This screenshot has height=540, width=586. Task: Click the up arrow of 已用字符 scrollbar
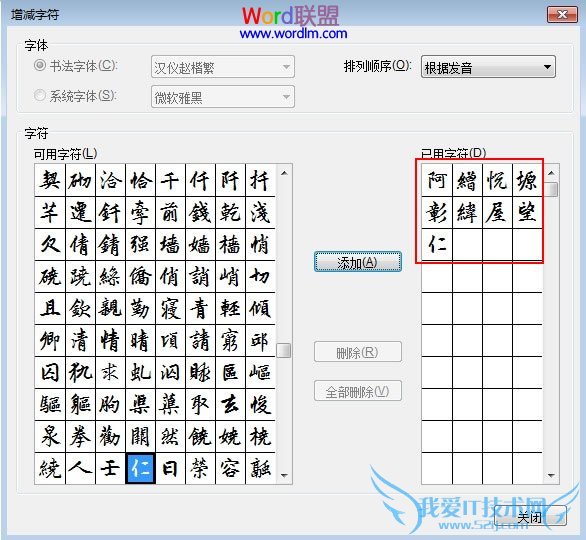click(551, 173)
